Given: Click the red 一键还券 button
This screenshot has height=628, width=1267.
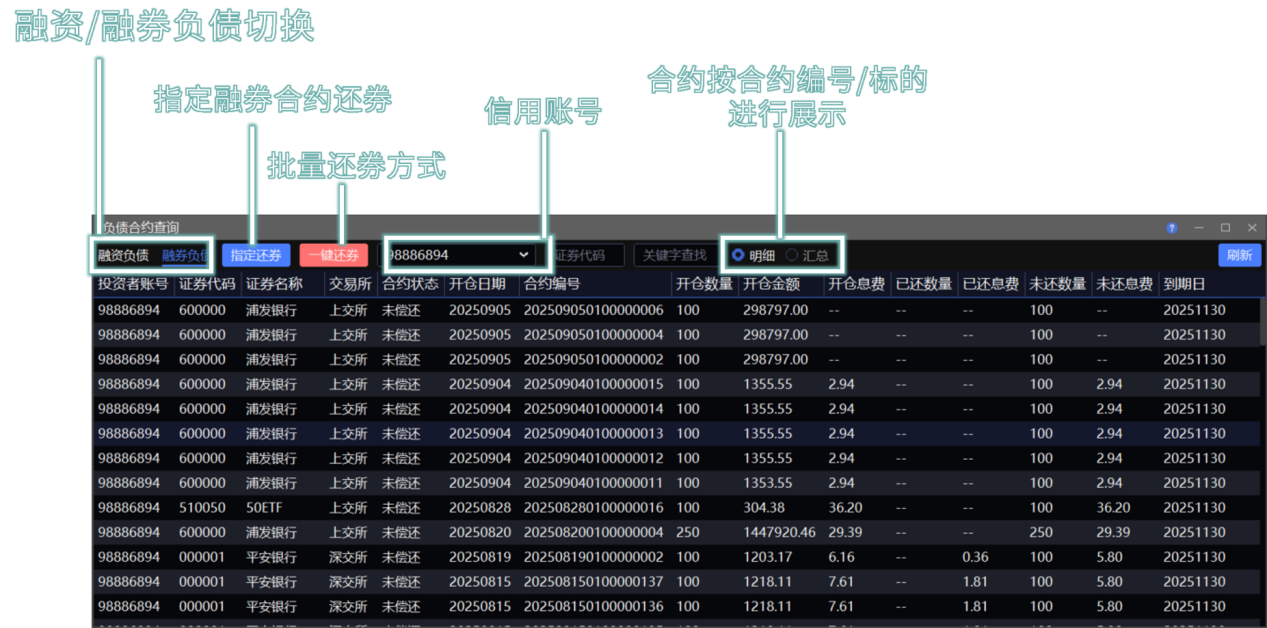Looking at the screenshot, I should pos(333,255).
